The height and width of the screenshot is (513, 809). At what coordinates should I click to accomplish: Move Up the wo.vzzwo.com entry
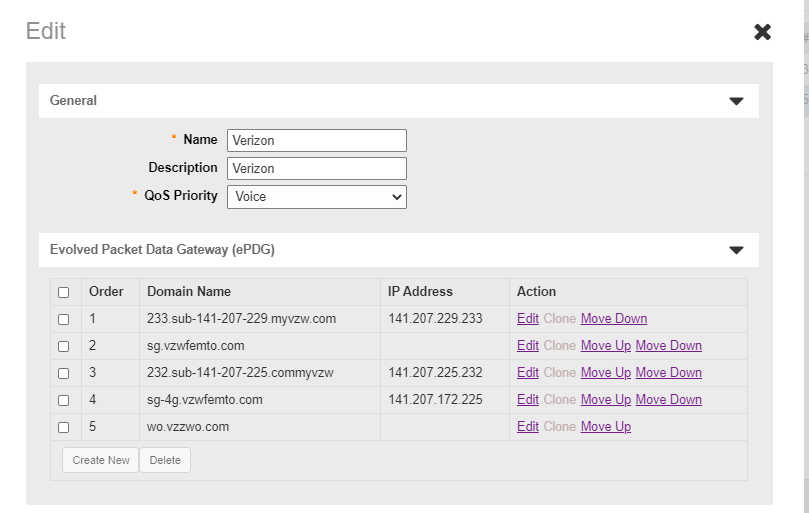(605, 427)
